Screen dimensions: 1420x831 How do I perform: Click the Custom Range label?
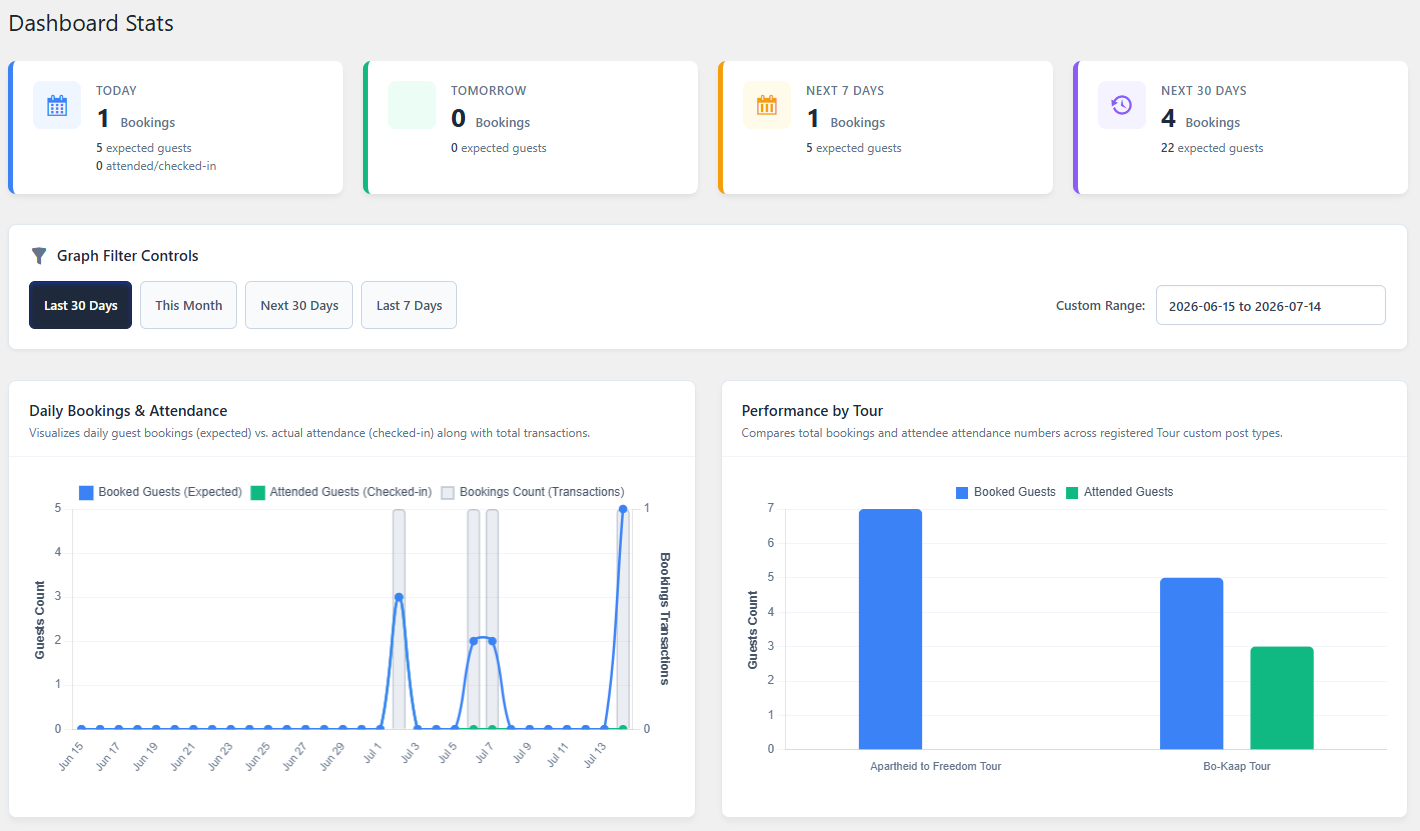tap(1100, 306)
